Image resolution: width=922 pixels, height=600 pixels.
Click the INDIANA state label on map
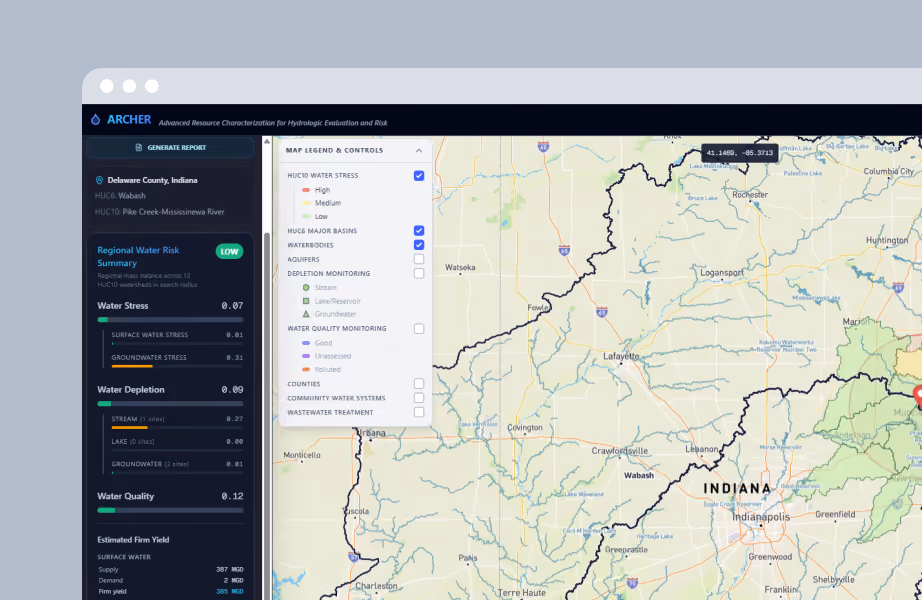(x=737, y=489)
